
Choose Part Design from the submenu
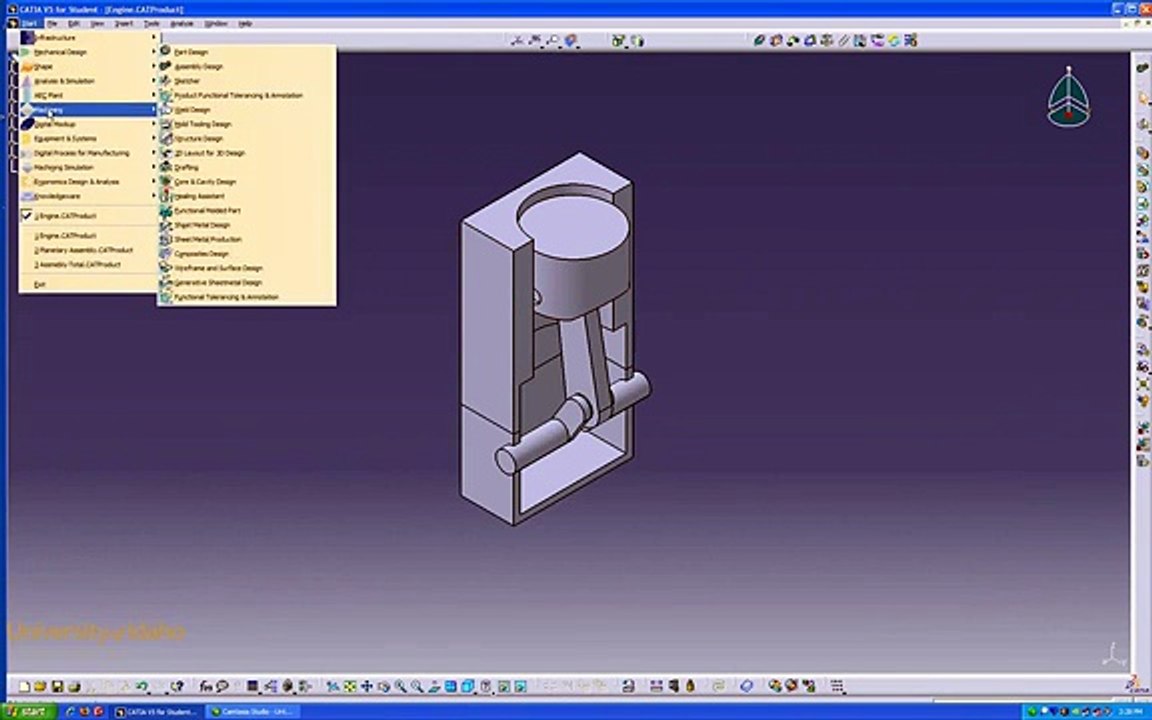pyautogui.click(x=246, y=52)
